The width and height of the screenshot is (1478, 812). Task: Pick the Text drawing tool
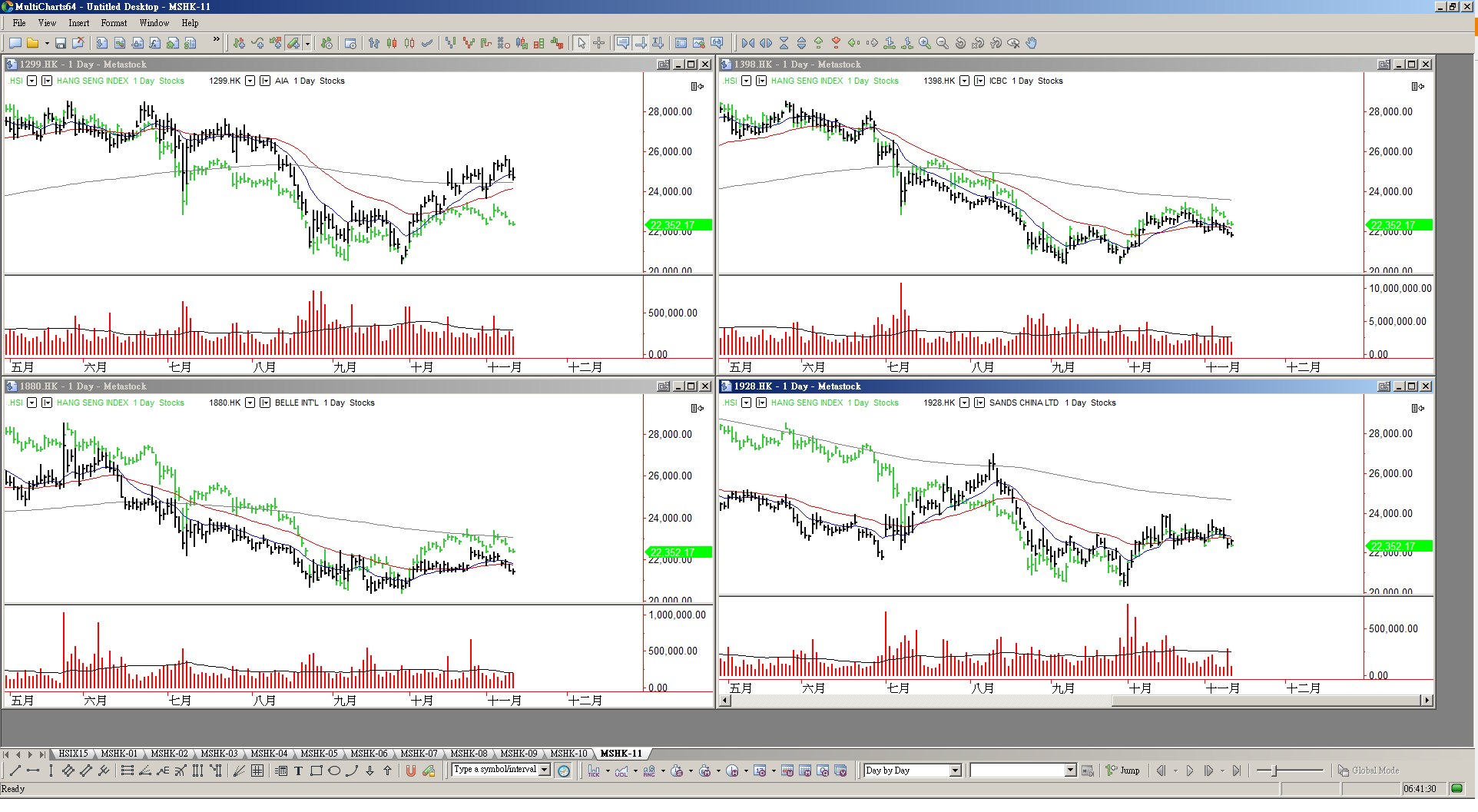pos(298,771)
